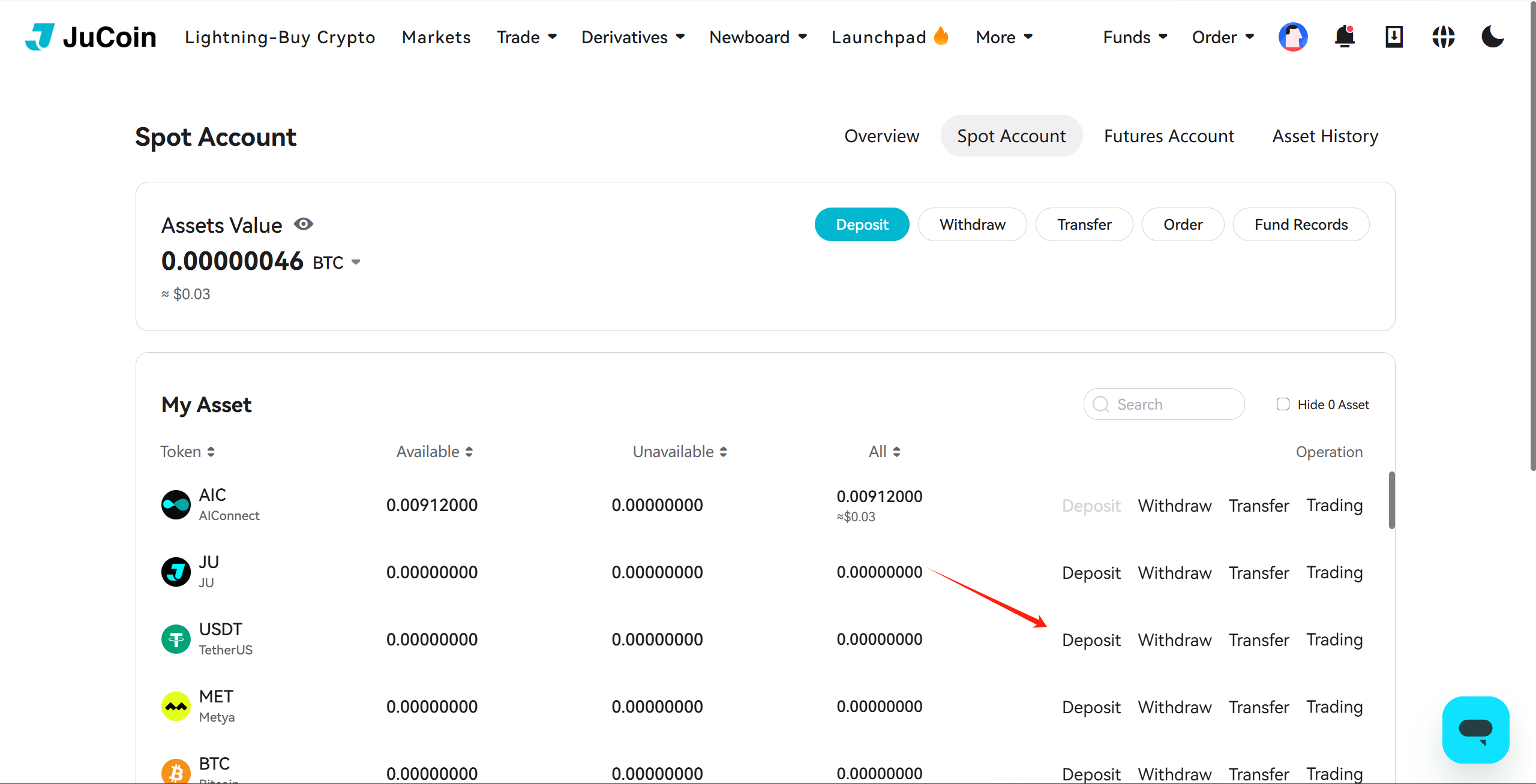Switch to dark mode moon icon
The width and height of the screenshot is (1536, 784).
1492,37
